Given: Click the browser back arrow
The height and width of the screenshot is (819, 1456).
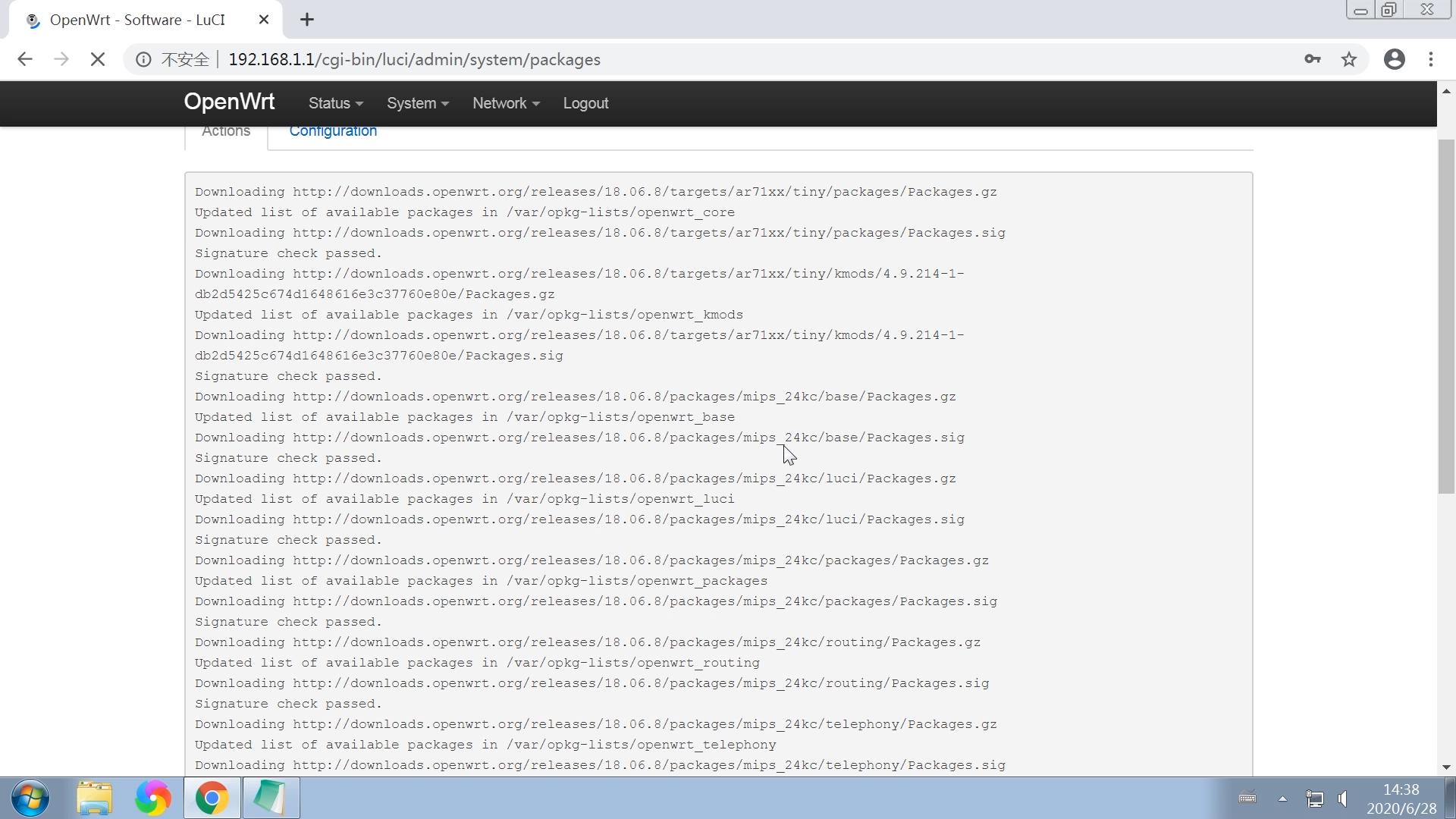Looking at the screenshot, I should coord(25,59).
